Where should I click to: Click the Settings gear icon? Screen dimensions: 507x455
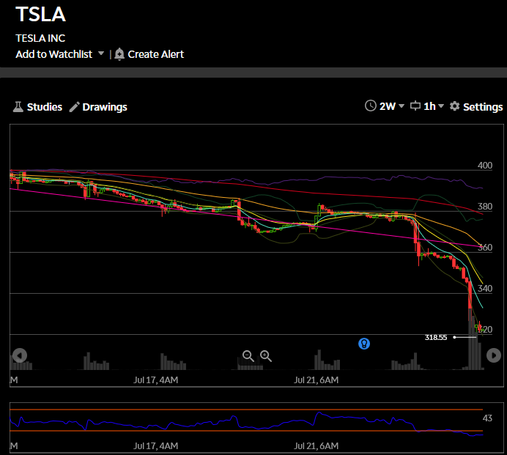pos(455,106)
